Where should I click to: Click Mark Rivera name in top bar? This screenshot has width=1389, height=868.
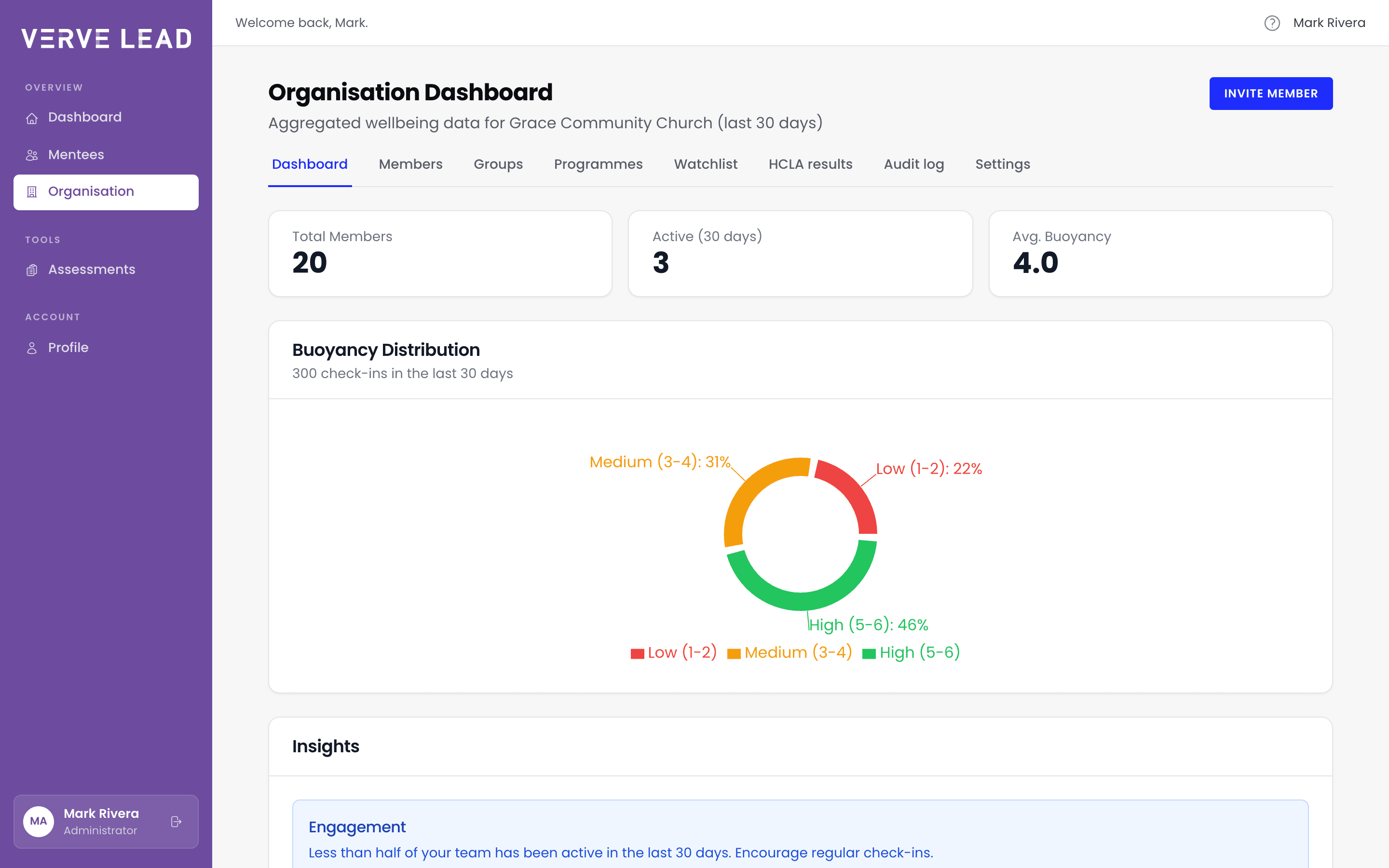tap(1329, 23)
